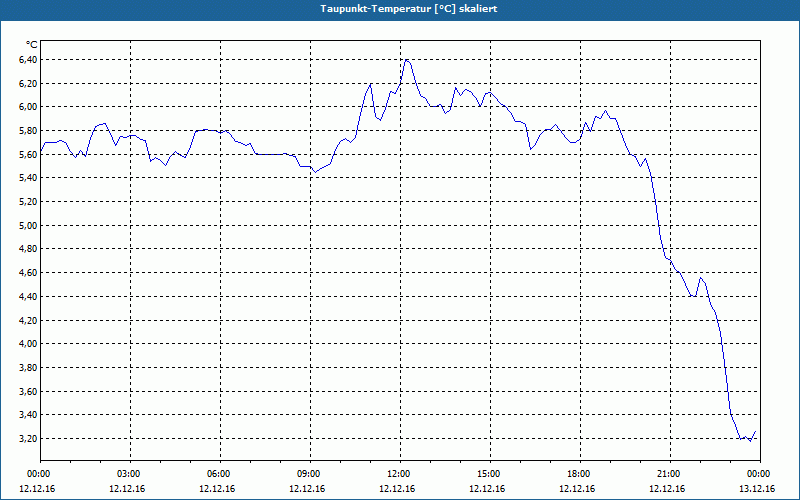Click the 6,20 y-axis label
The image size is (800, 500).
[29, 83]
